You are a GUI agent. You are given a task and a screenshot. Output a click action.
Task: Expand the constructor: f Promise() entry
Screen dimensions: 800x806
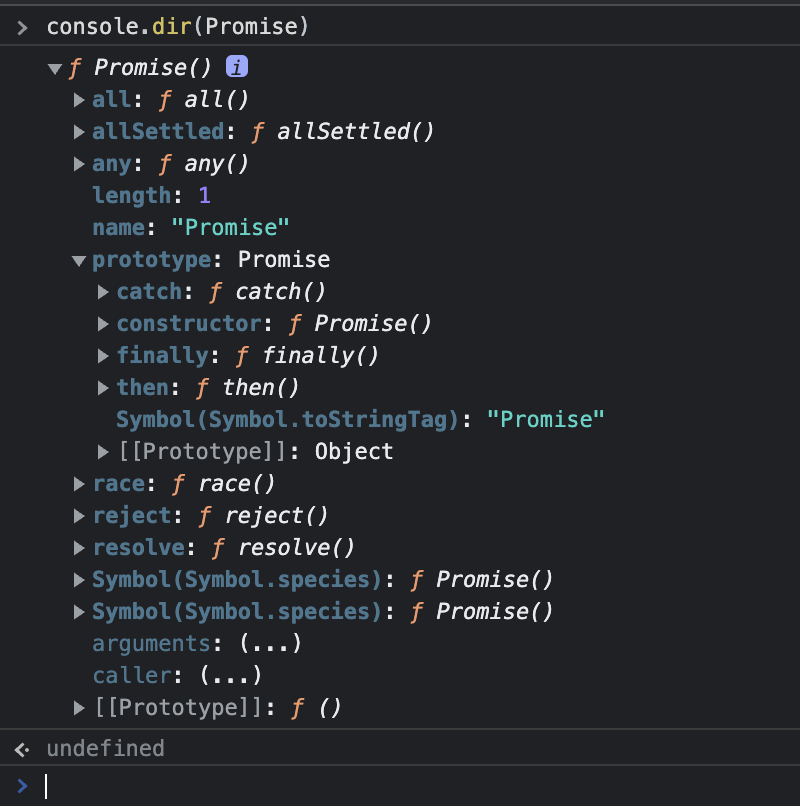coord(103,324)
